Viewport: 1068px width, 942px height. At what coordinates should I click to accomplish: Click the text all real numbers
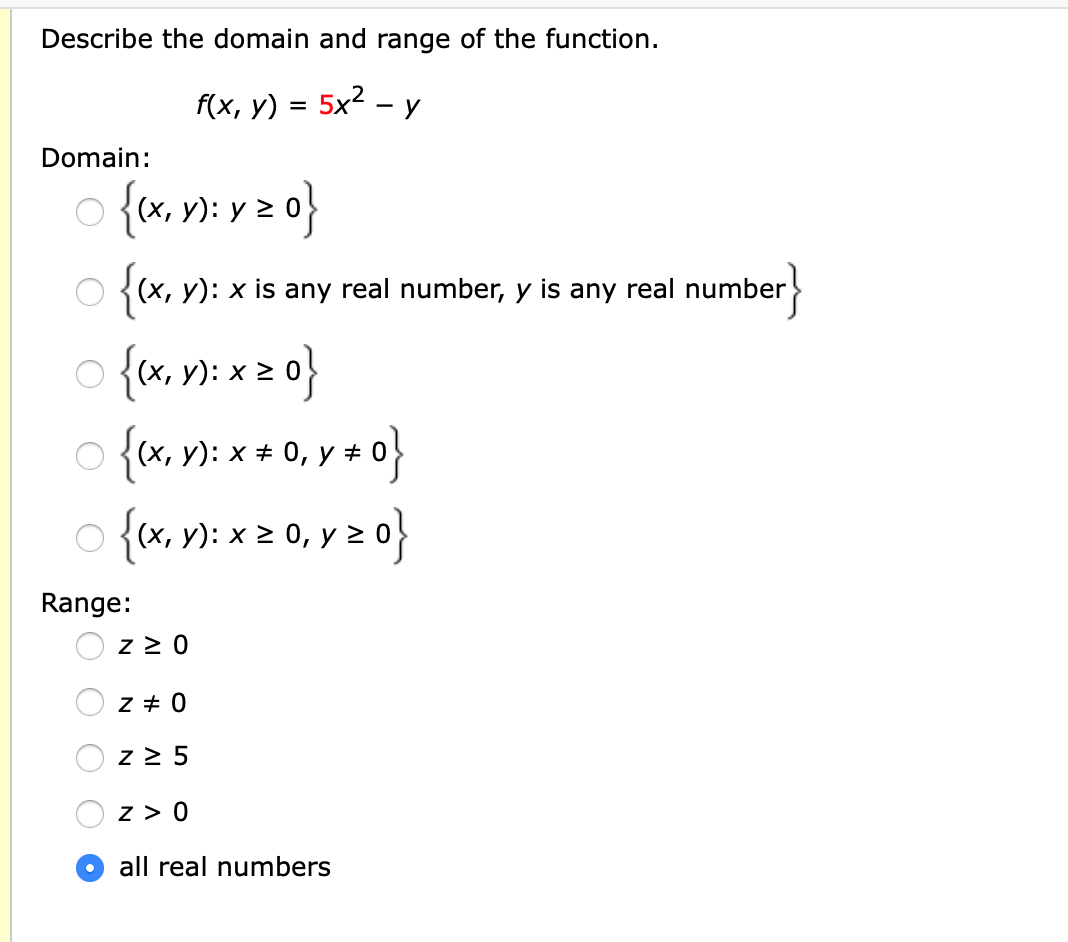(x=224, y=867)
